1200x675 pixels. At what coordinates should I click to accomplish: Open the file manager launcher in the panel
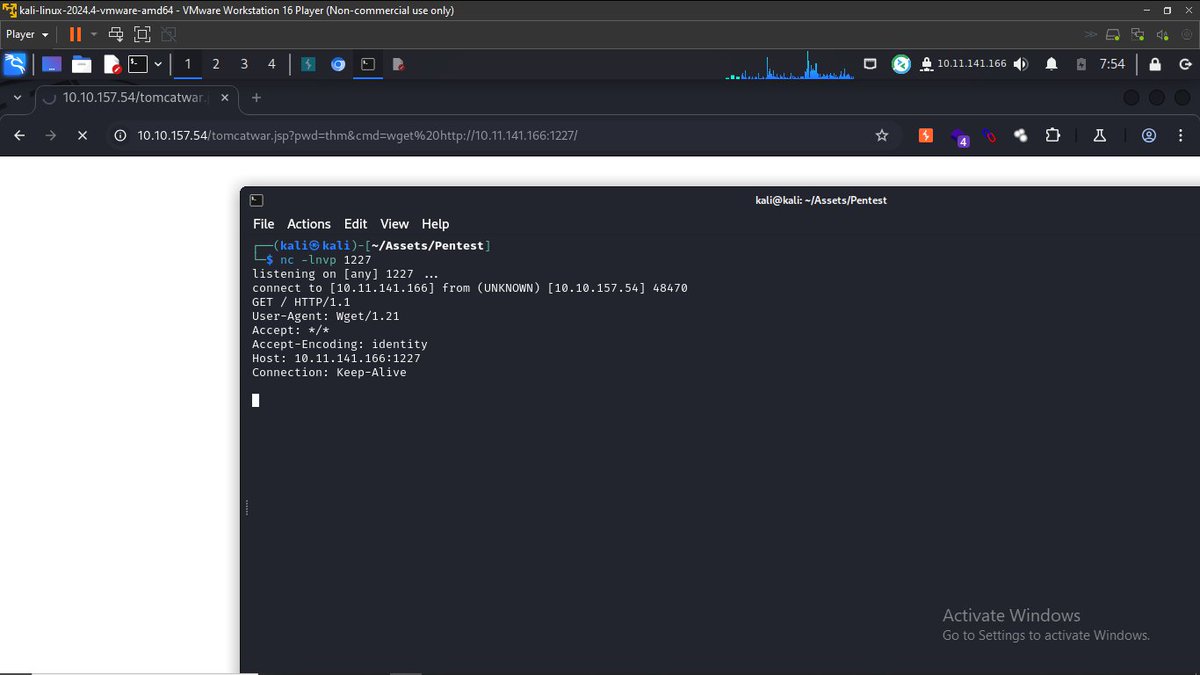point(82,65)
